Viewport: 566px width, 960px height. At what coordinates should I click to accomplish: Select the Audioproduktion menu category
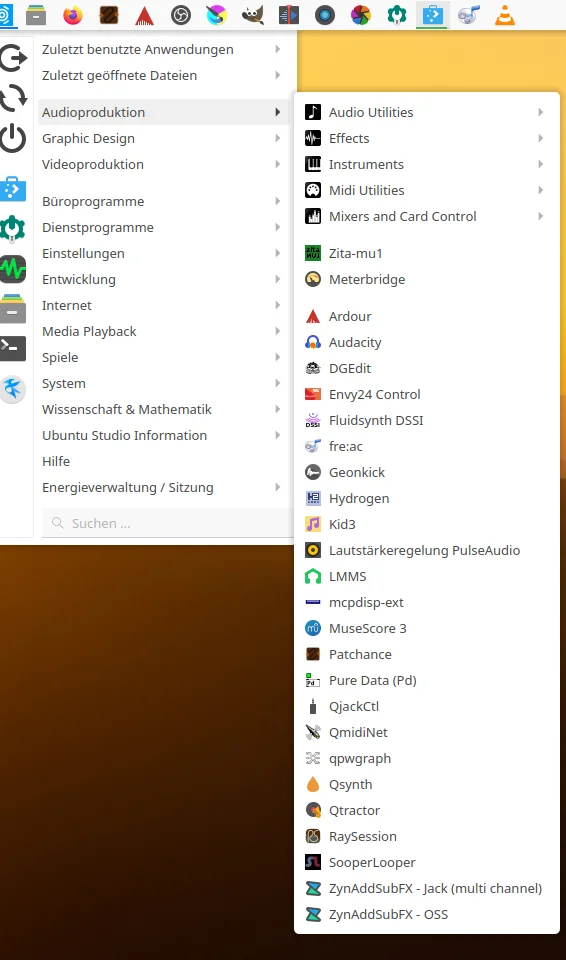[x=163, y=112]
